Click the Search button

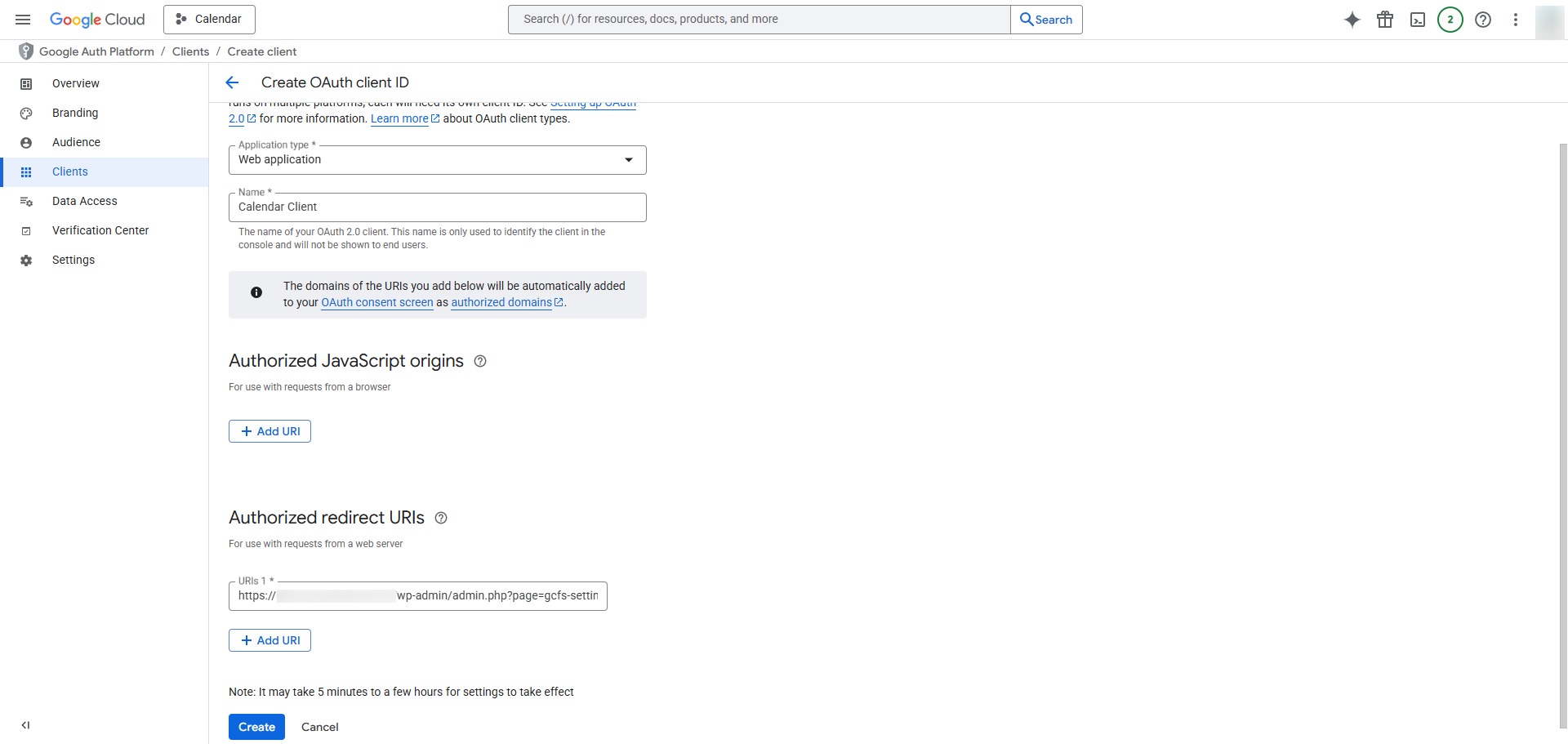(1046, 20)
